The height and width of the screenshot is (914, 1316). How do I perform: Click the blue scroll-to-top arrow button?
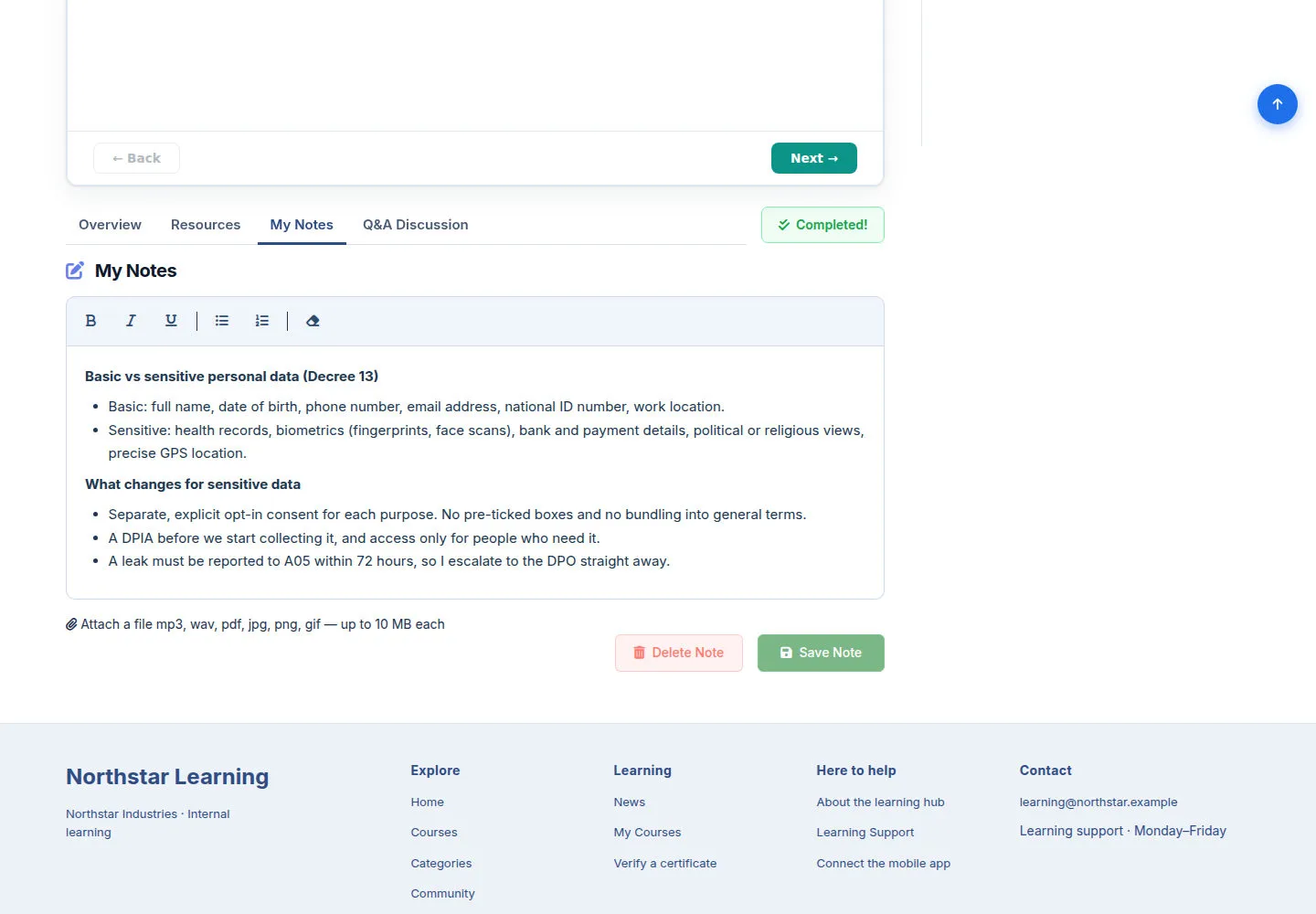1278,104
